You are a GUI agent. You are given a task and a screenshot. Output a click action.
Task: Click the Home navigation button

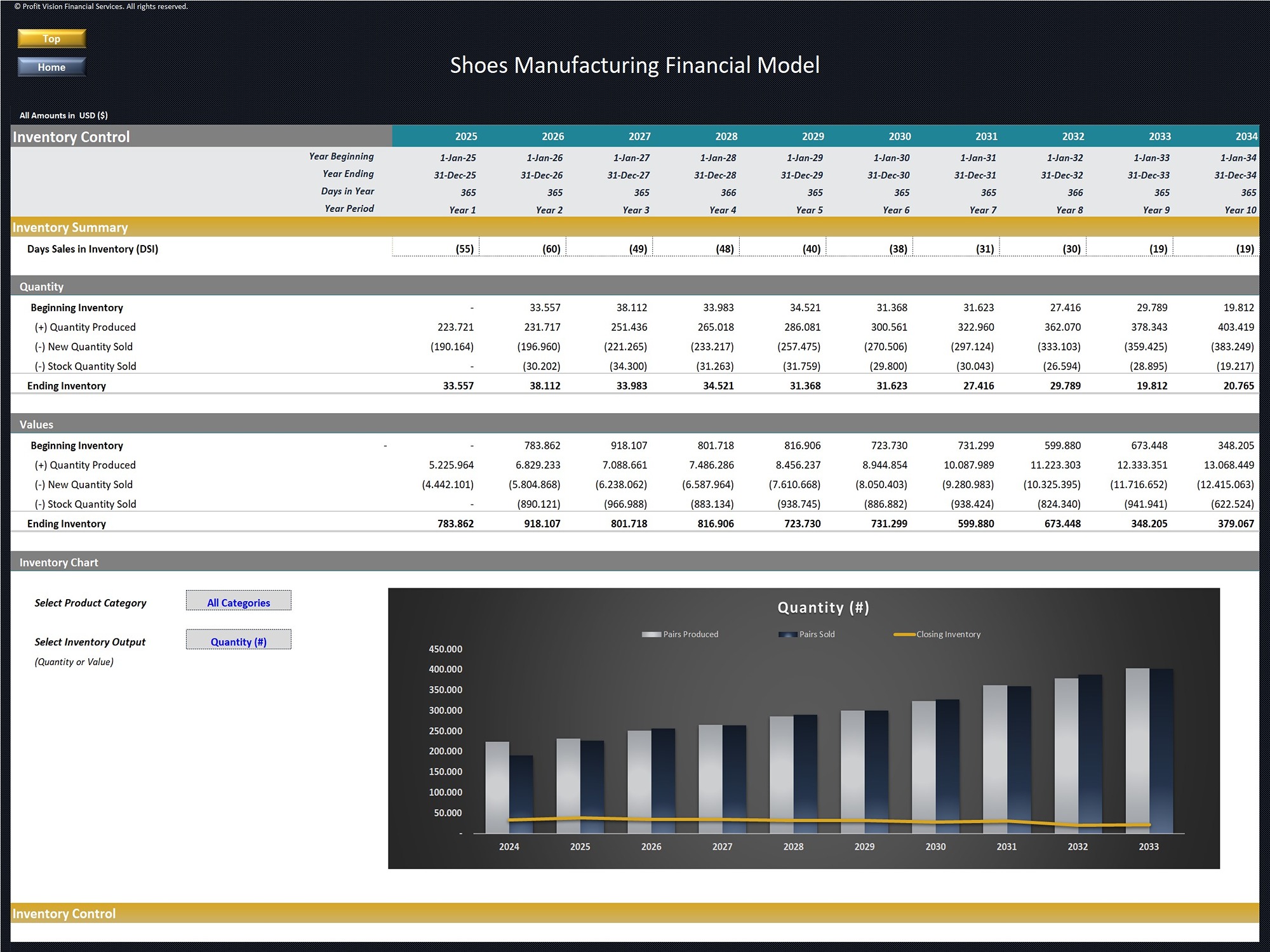click(51, 67)
